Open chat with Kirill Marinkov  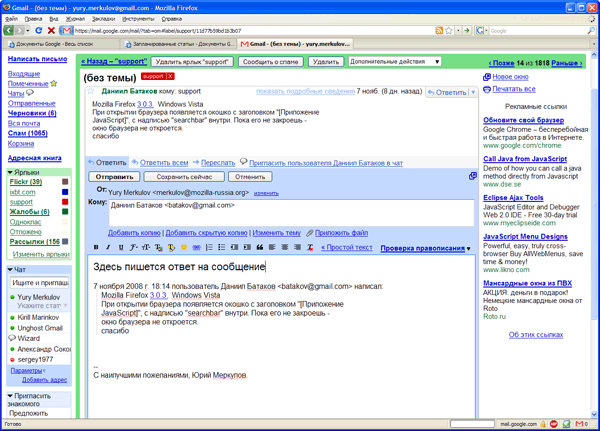pyautogui.click(x=38, y=317)
